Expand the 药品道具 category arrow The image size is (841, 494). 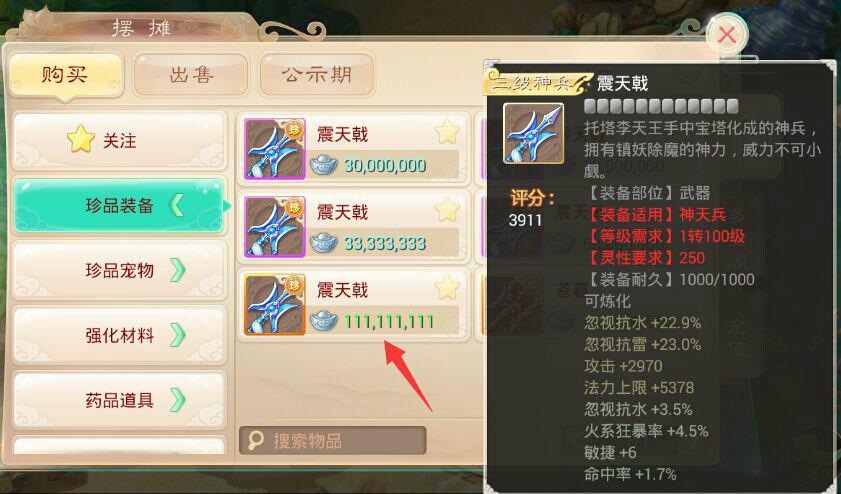pos(178,400)
